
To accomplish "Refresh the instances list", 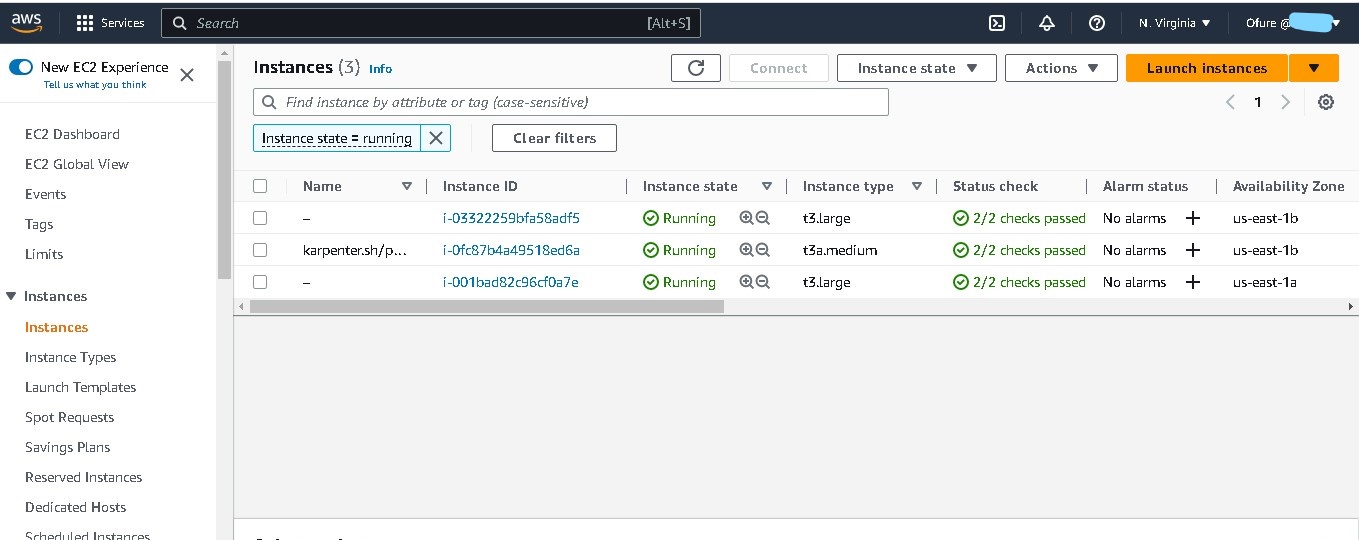I will pos(696,68).
